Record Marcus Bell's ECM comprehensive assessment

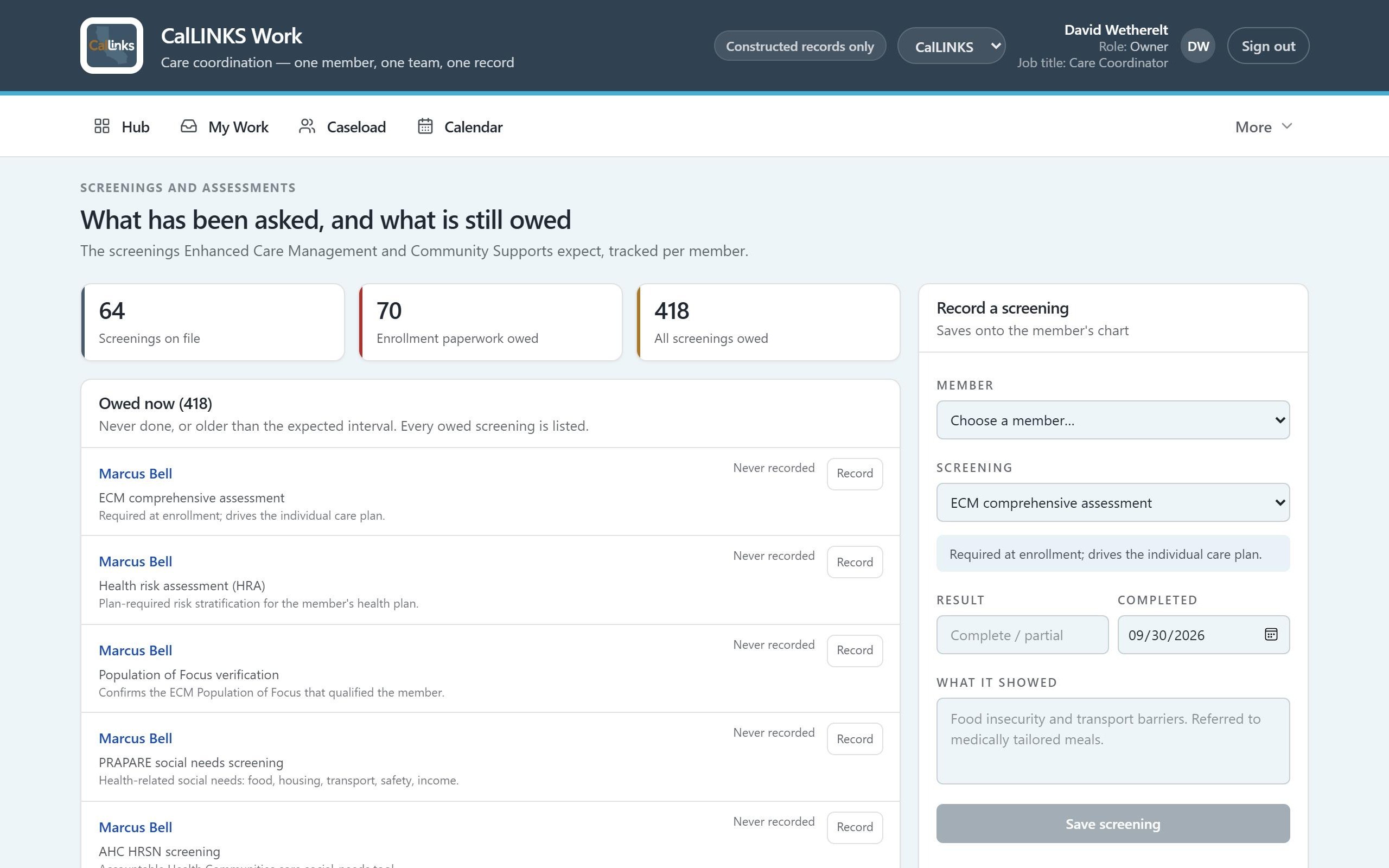(855, 474)
